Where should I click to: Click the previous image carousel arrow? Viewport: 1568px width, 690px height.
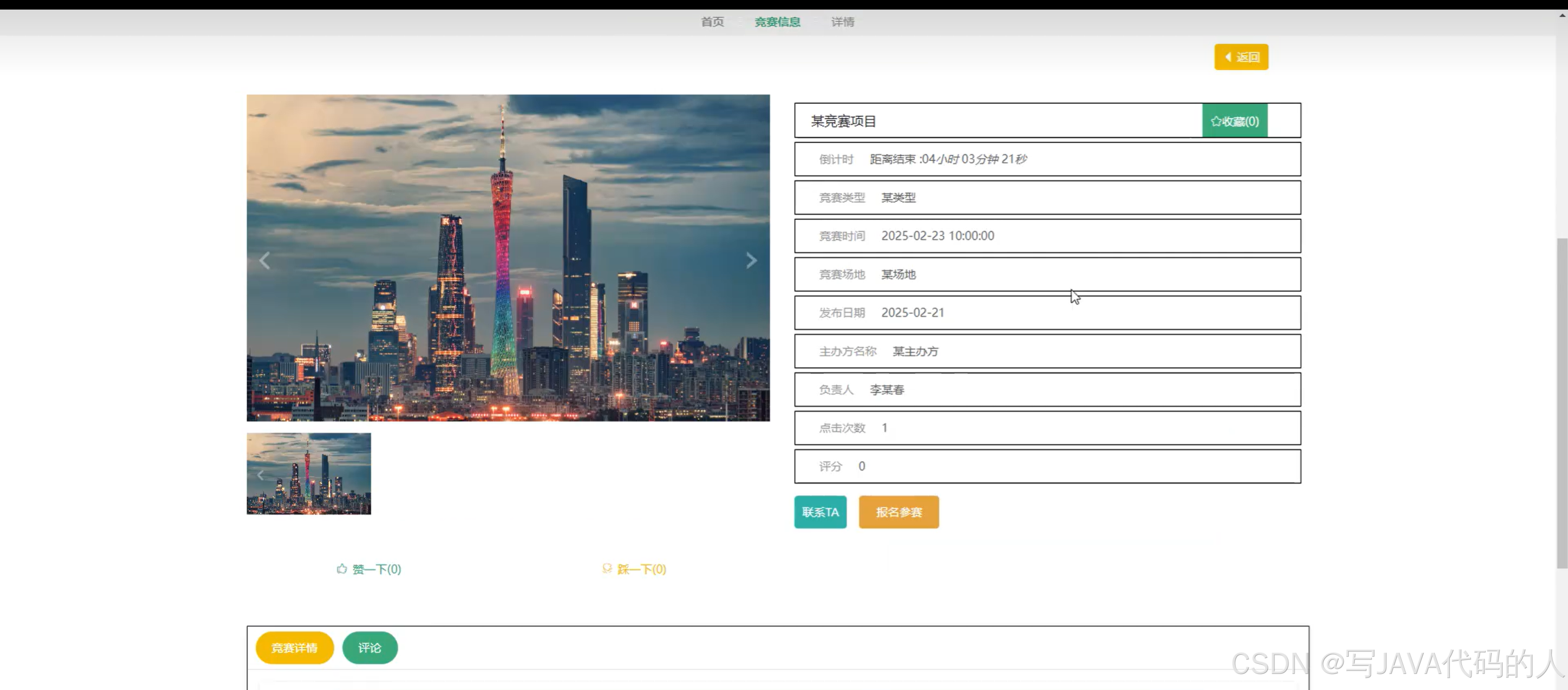[x=264, y=261]
